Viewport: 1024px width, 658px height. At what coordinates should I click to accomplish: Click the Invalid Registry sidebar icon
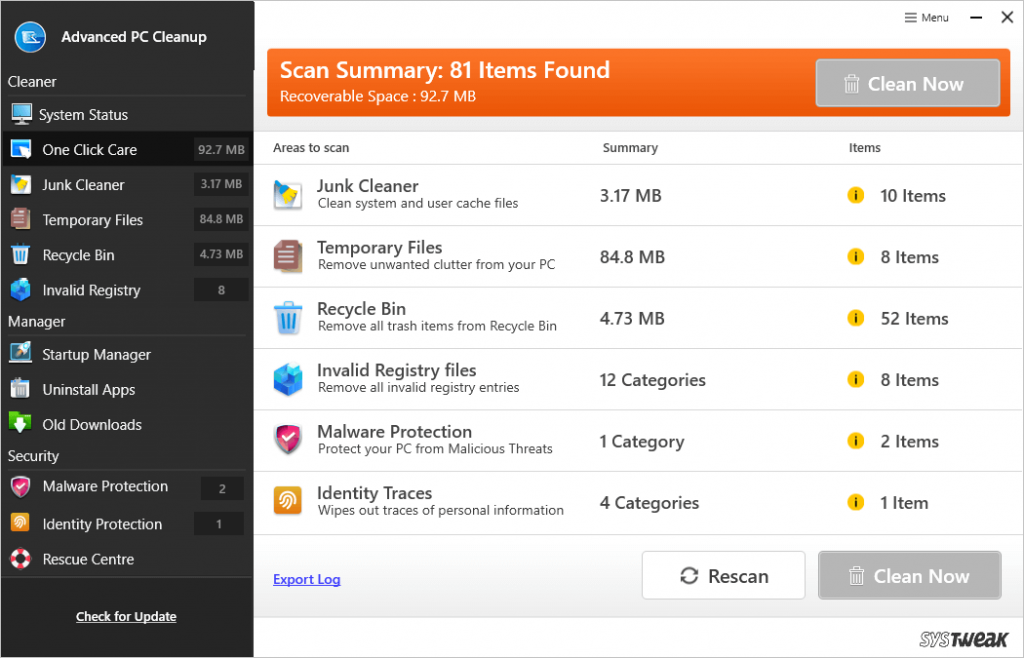pos(21,290)
